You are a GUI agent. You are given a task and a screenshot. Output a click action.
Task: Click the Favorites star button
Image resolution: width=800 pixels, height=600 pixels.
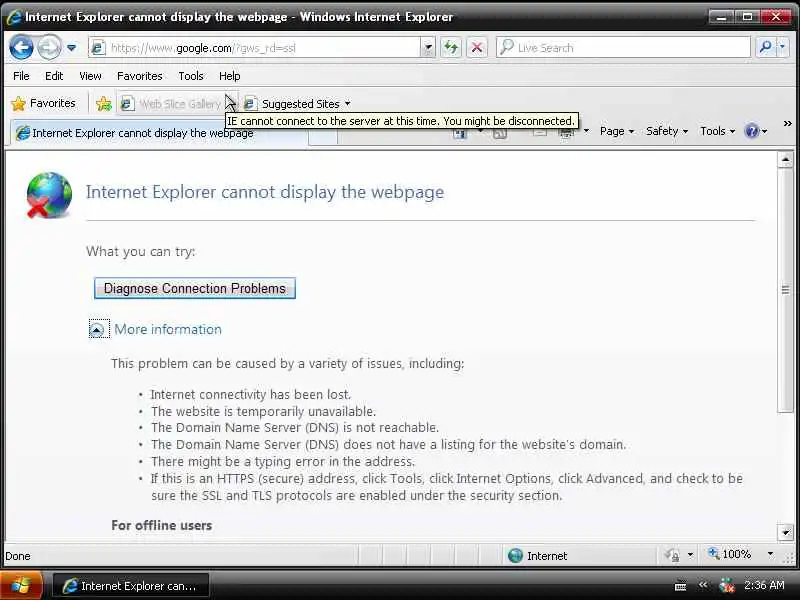click(x=43, y=104)
